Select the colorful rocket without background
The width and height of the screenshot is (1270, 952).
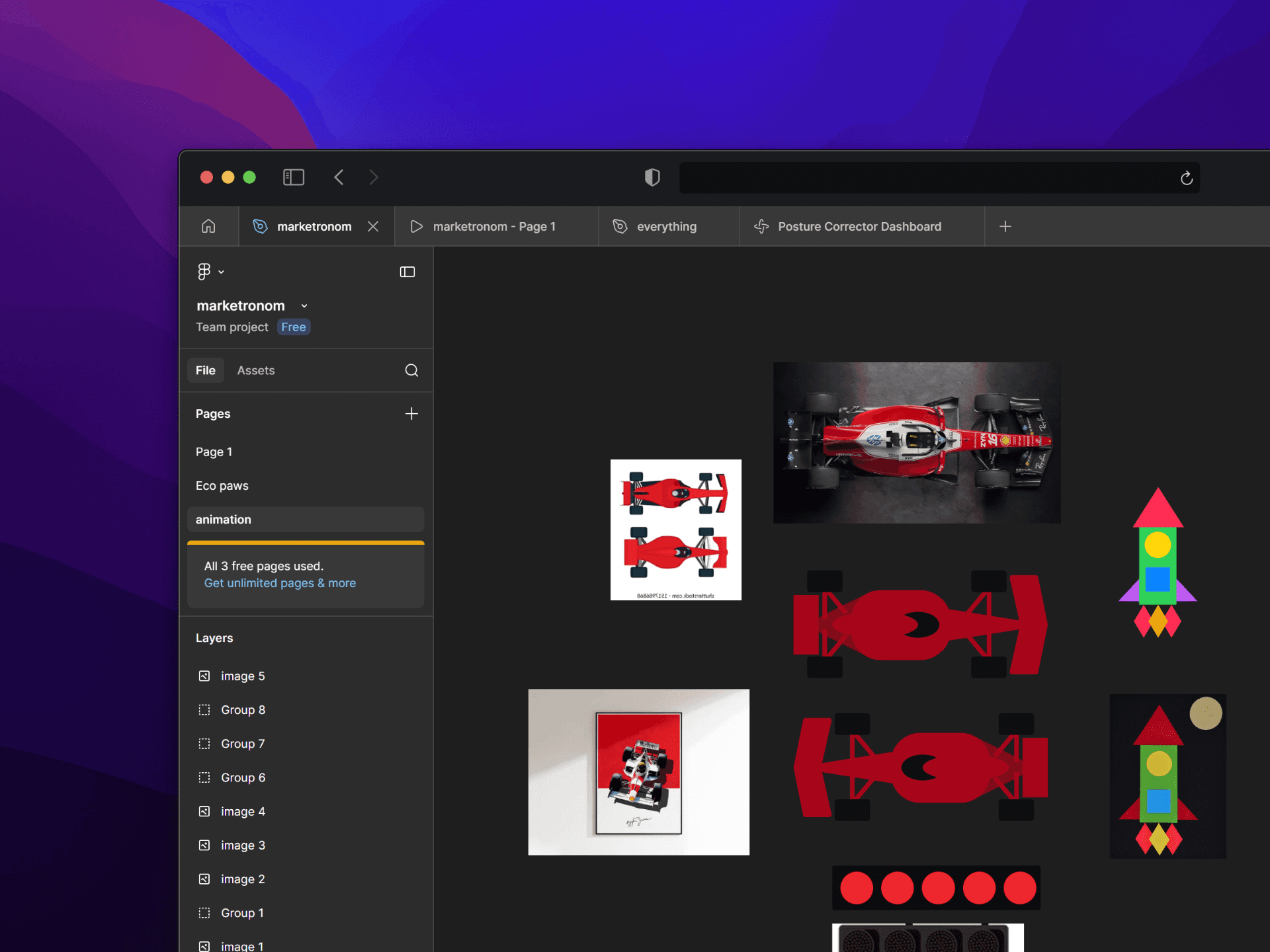tap(1158, 563)
